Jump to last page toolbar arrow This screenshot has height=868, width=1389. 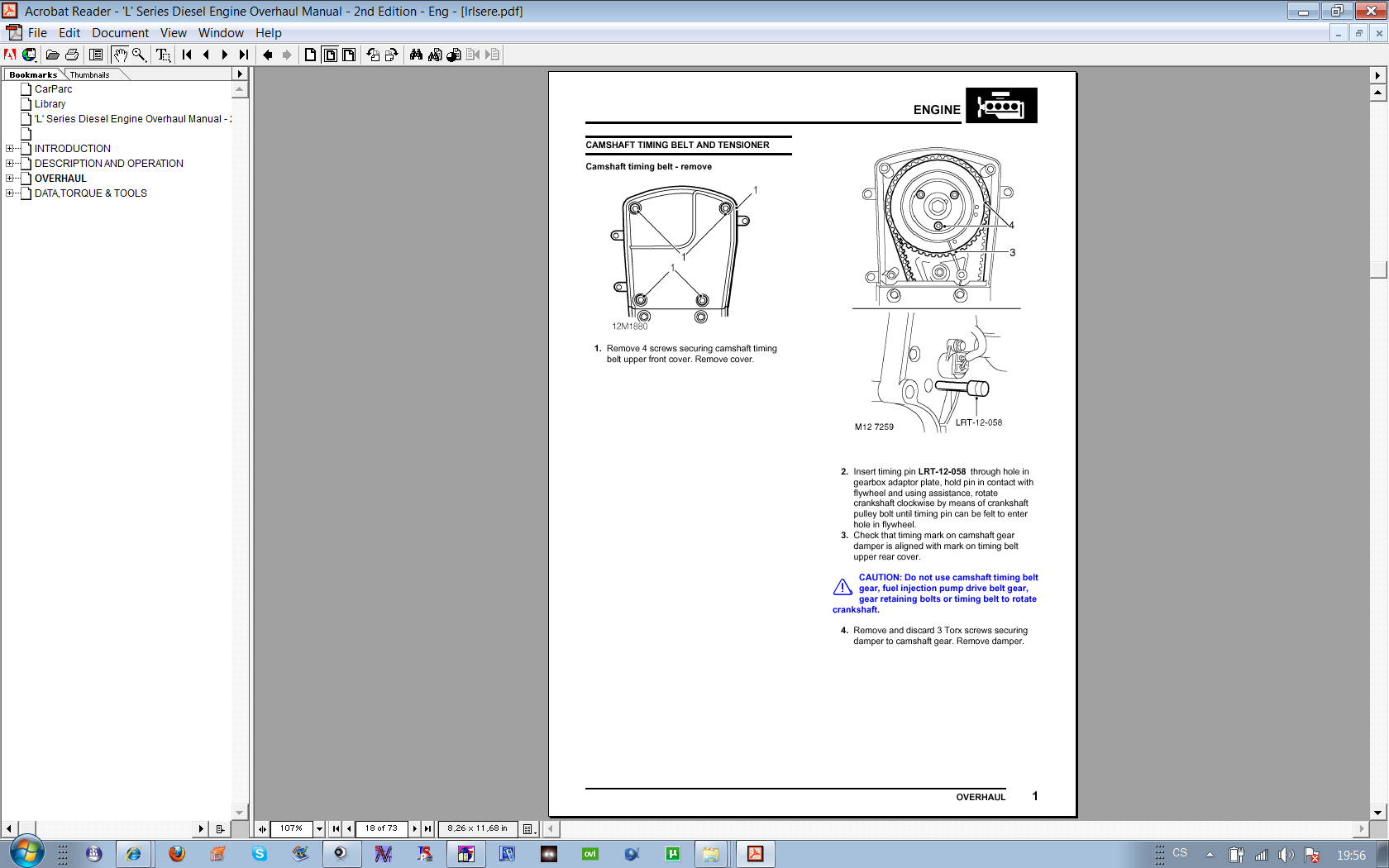click(244, 55)
